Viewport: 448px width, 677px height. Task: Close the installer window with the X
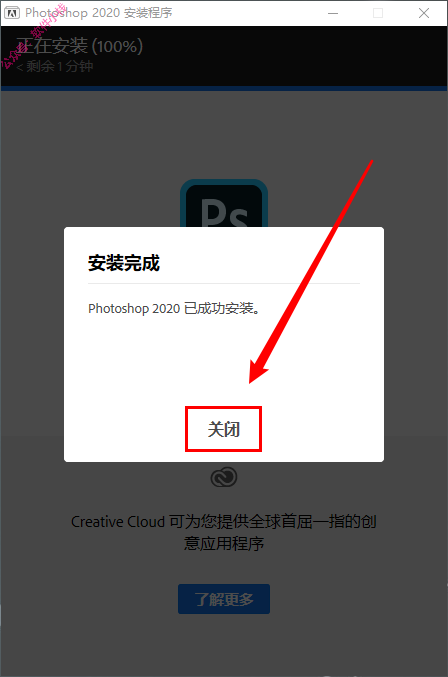click(x=424, y=13)
